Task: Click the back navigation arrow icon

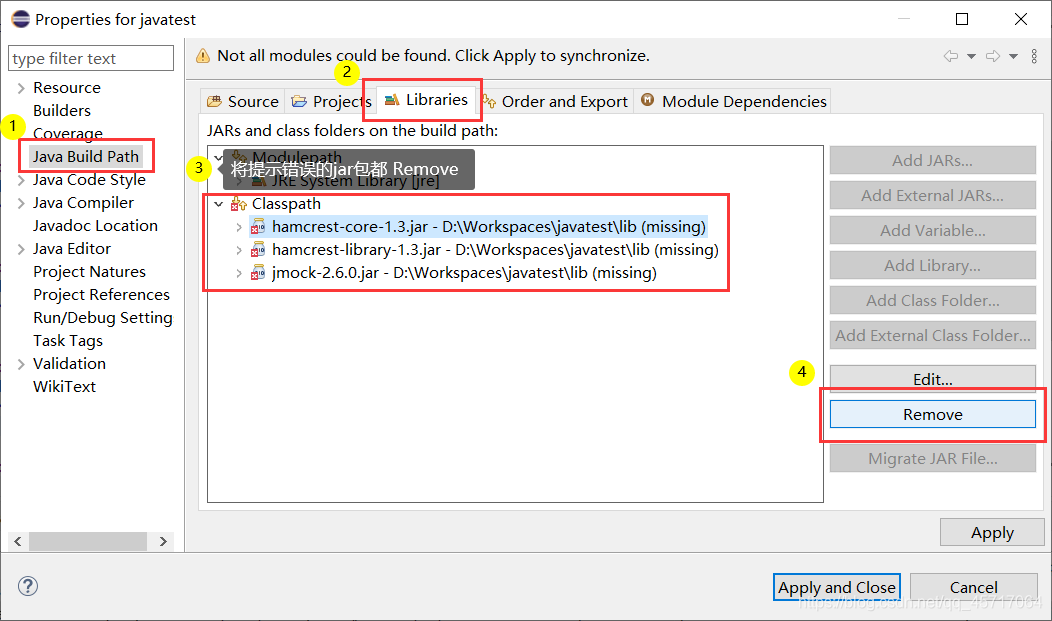Action: (951, 56)
